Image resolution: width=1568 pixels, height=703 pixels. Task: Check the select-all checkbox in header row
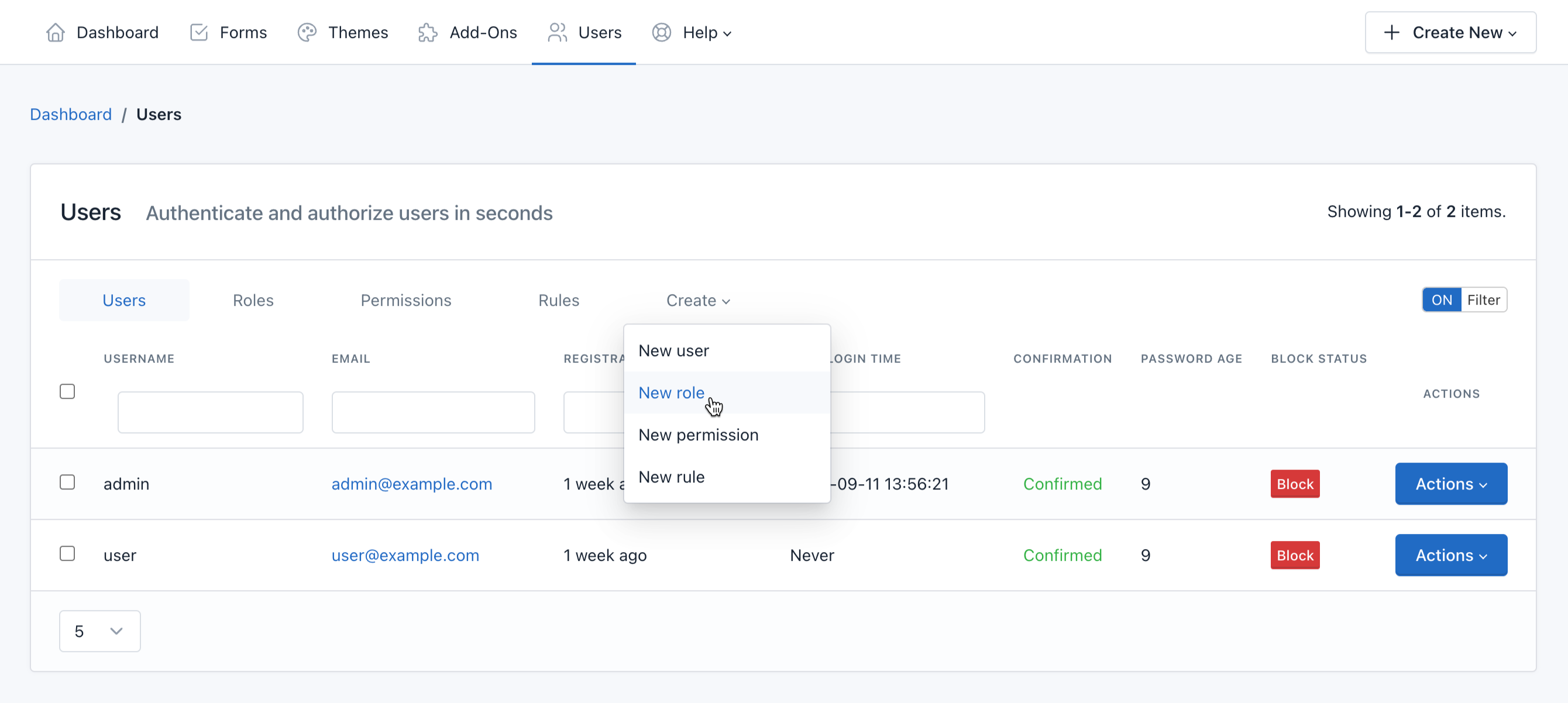pos(67,391)
